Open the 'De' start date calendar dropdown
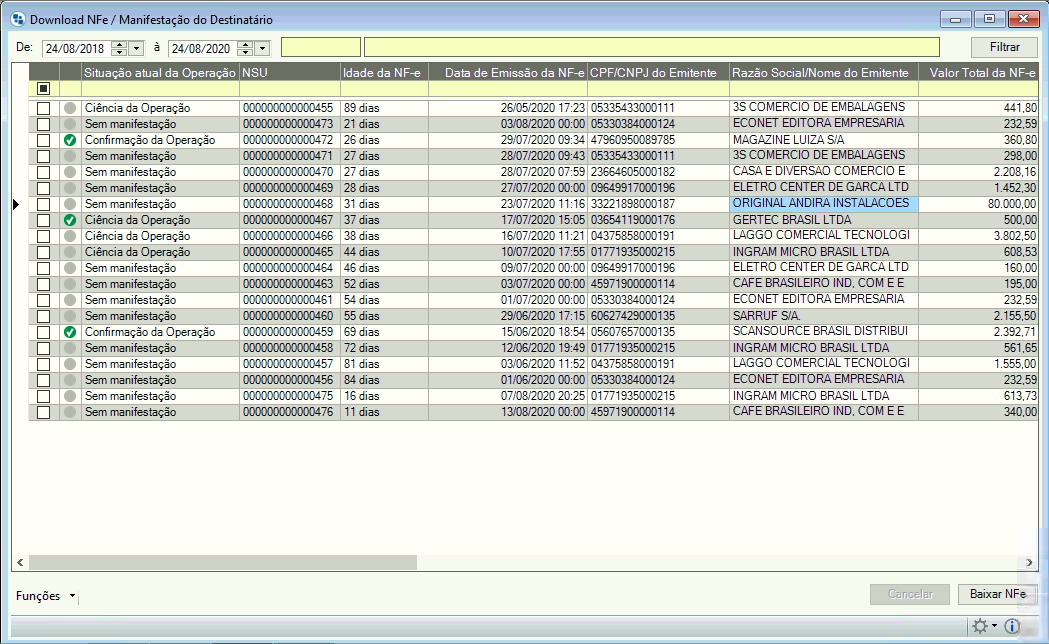This screenshot has width=1049, height=644. click(137, 48)
